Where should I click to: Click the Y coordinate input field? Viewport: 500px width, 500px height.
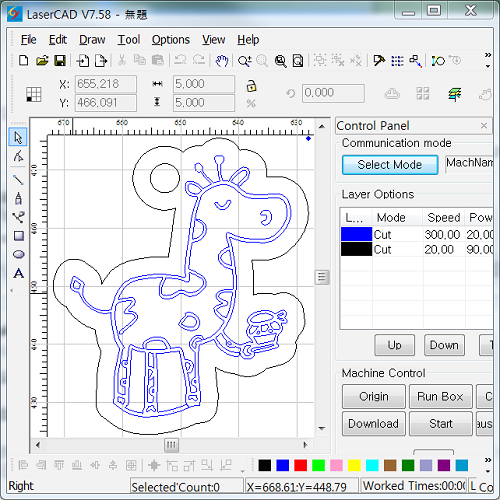click(106, 103)
